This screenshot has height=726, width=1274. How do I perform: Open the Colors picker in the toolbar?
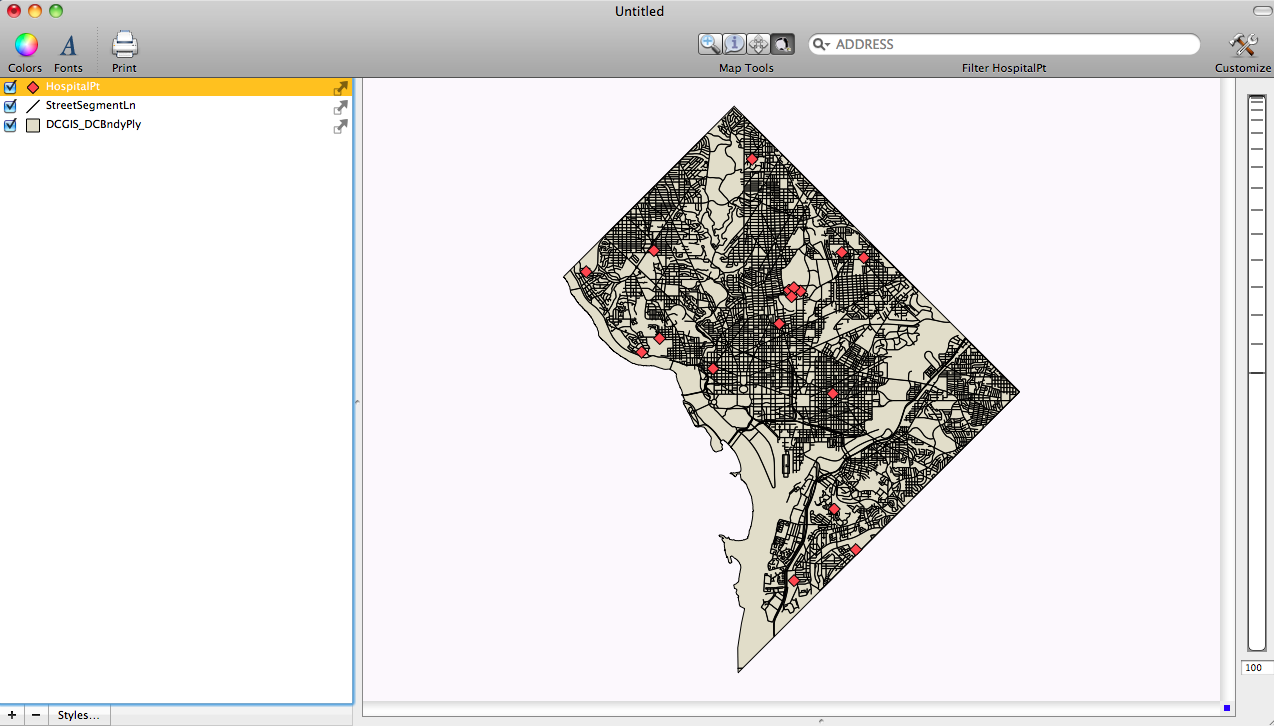(x=25, y=45)
